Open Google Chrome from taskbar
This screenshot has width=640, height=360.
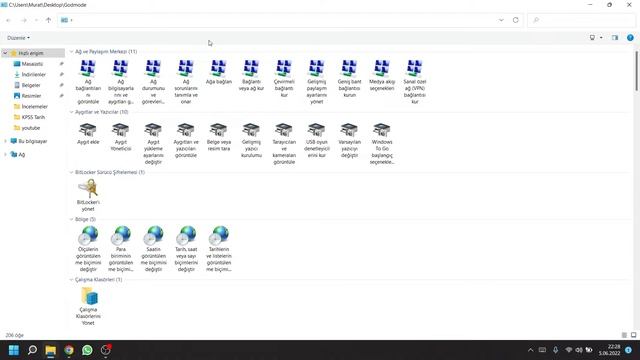click(x=69, y=350)
